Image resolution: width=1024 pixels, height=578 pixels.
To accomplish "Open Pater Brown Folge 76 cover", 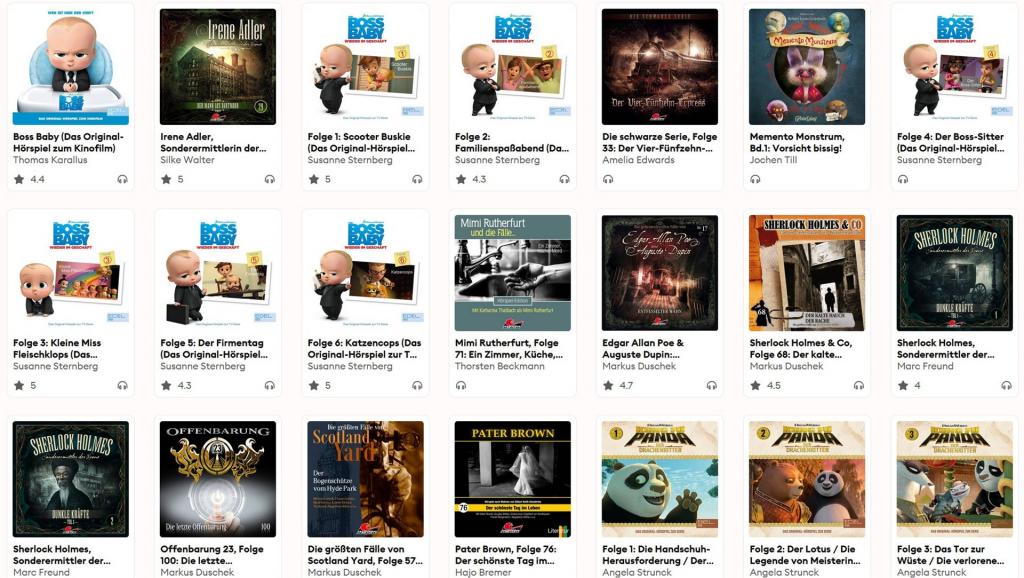I will pos(513,479).
